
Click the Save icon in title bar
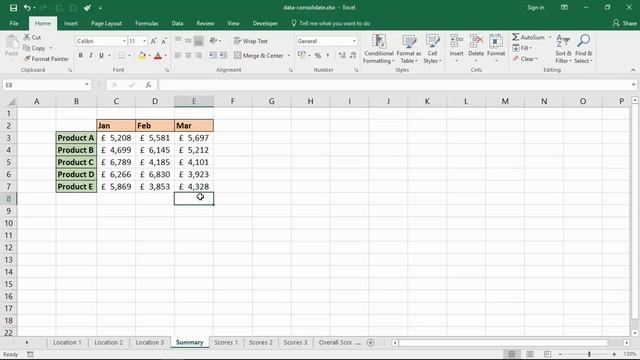(13, 7)
